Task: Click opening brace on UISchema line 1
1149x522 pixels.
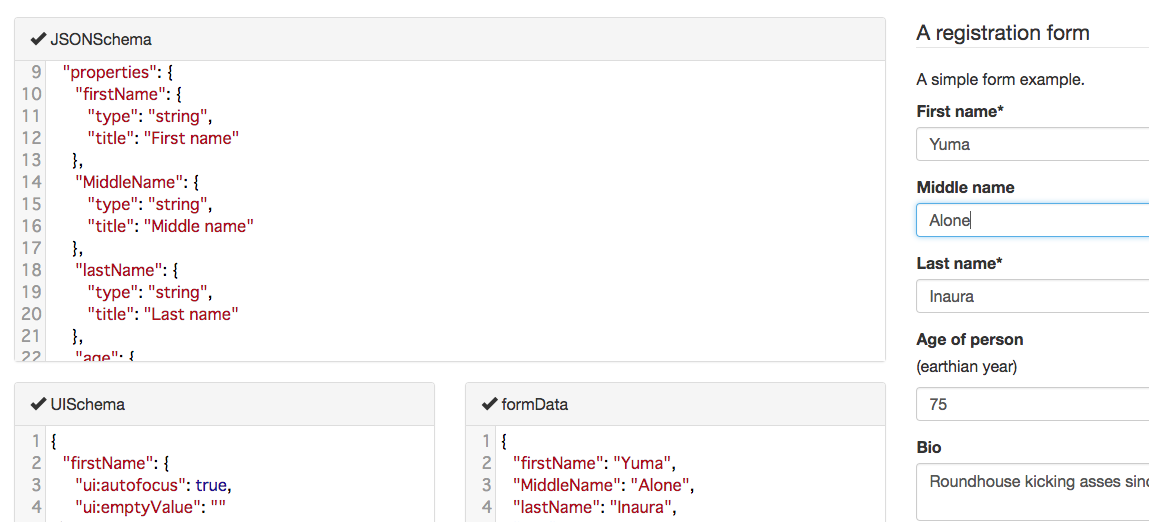Action: (54, 441)
